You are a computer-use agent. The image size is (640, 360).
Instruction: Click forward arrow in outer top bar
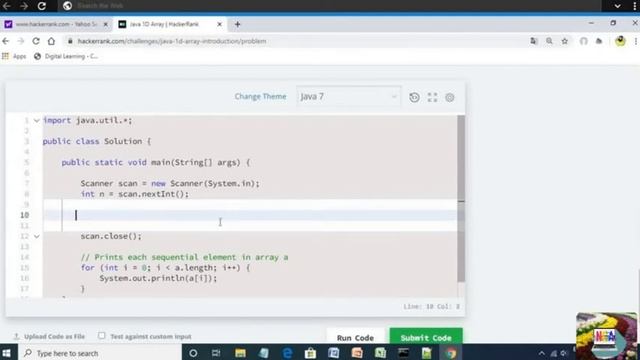click(x=24, y=6)
